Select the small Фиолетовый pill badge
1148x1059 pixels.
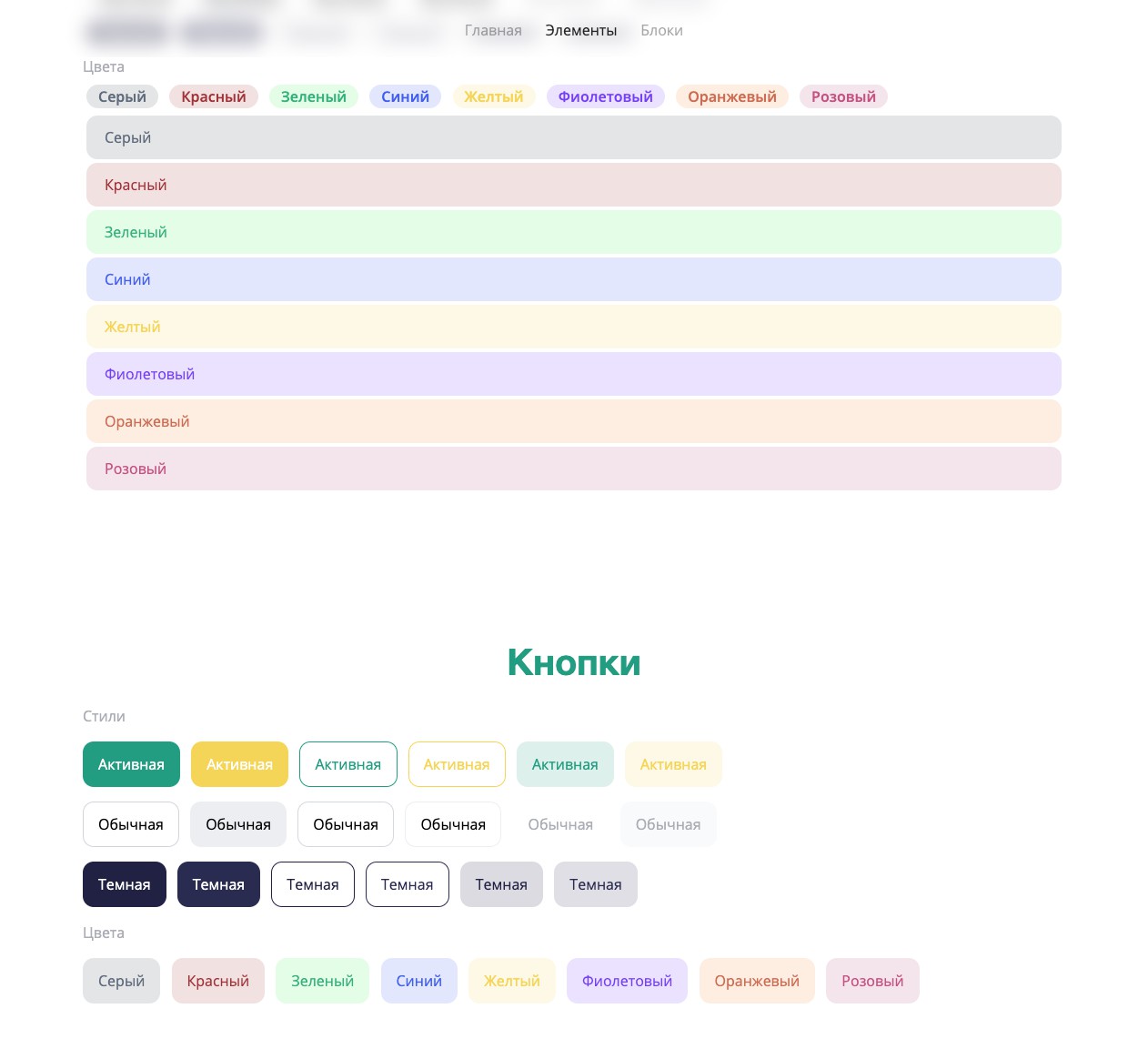coord(606,96)
